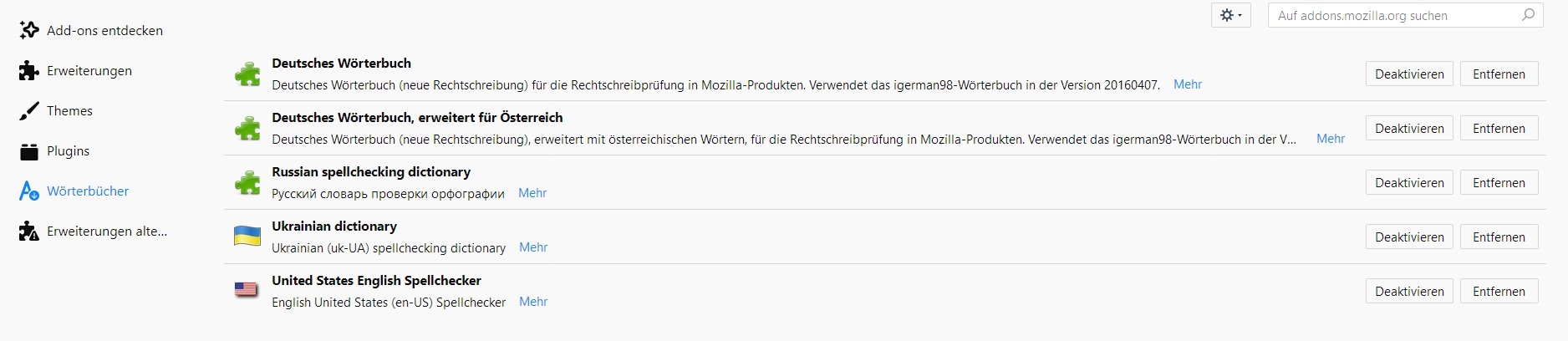Click the Add-ons entdecken sparkle icon
Viewport: 1568px width, 341px height.
29,30
